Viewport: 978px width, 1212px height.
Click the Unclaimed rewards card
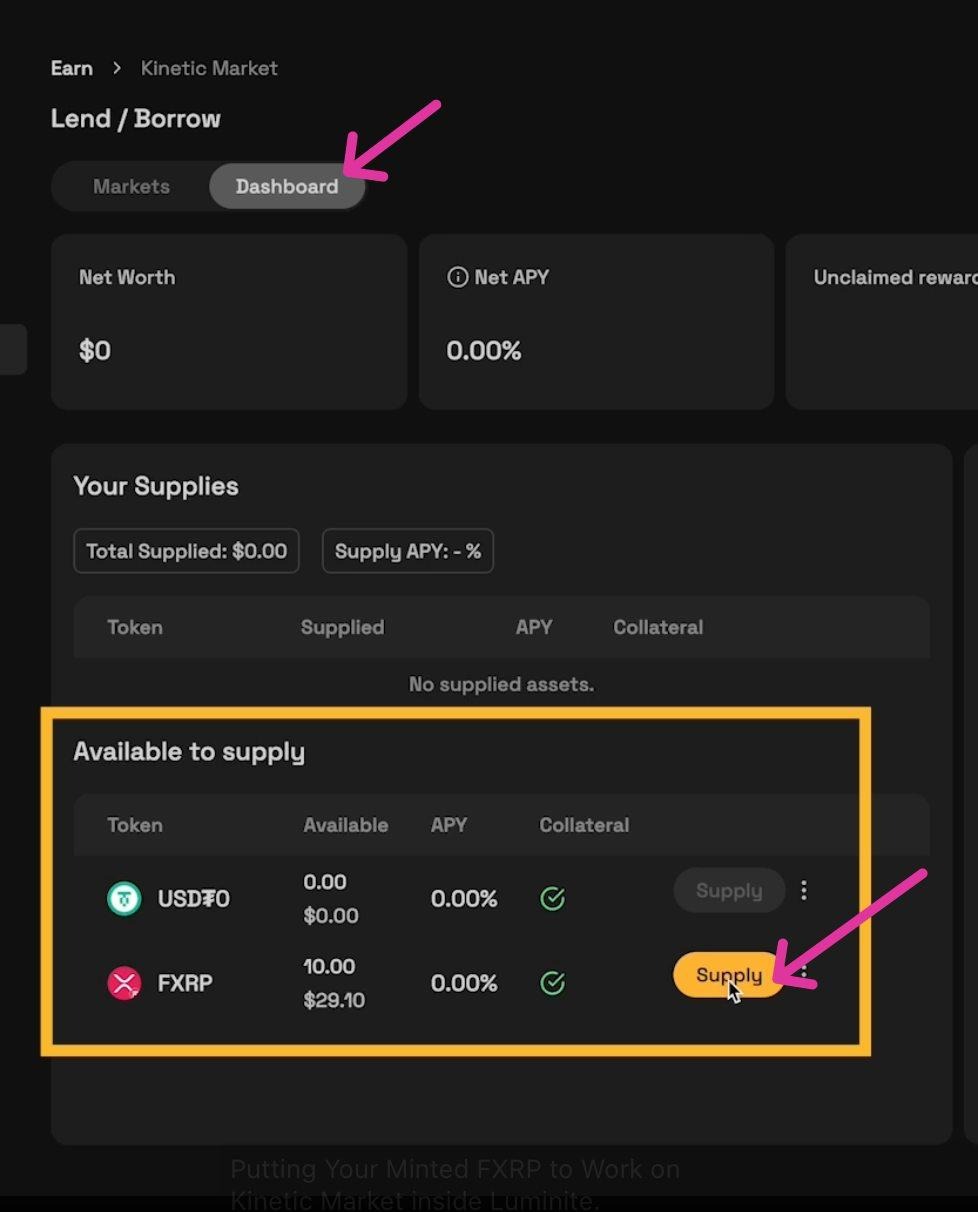click(882, 322)
